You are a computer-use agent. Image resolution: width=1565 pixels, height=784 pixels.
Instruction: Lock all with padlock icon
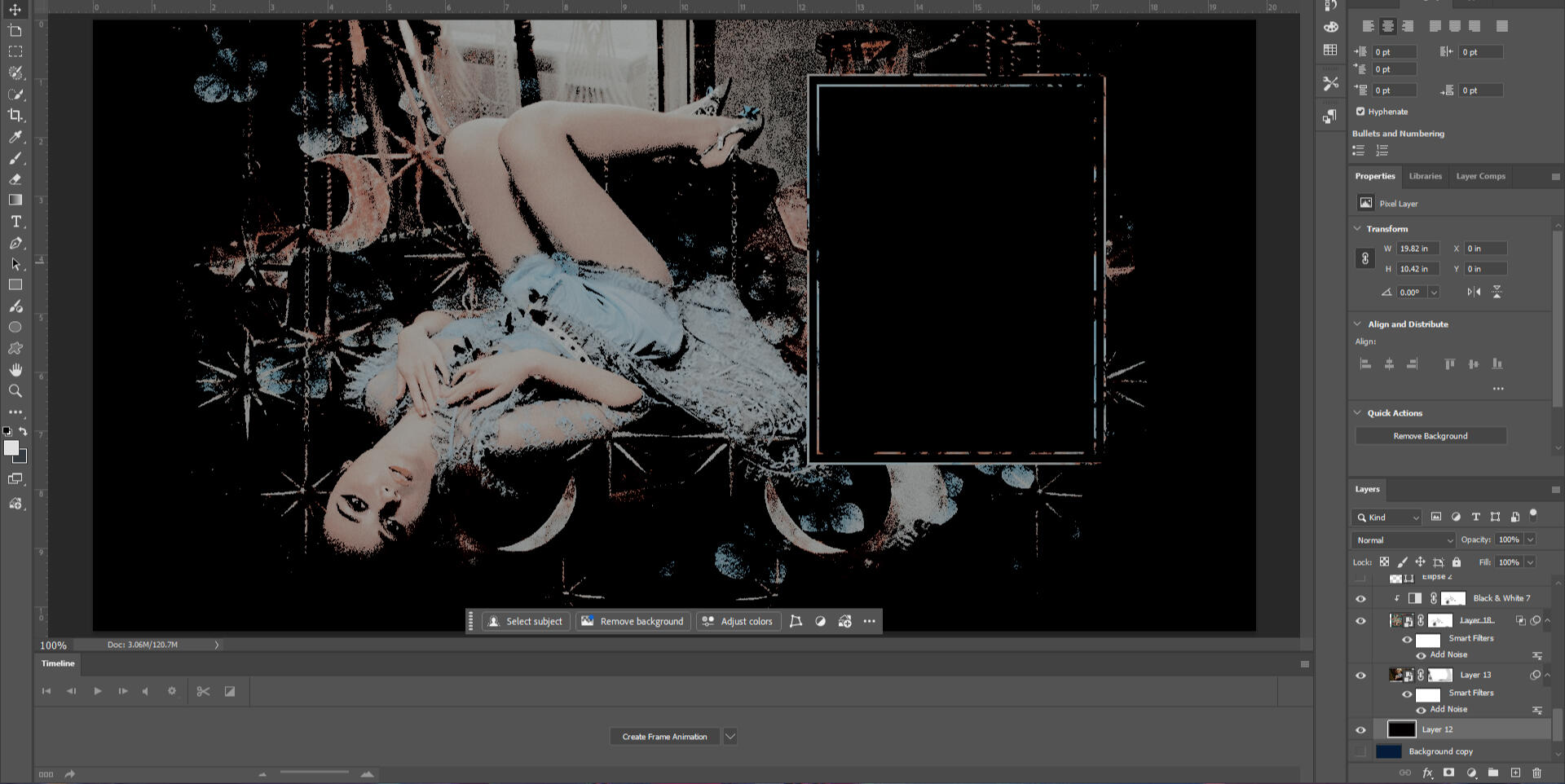coord(1457,562)
